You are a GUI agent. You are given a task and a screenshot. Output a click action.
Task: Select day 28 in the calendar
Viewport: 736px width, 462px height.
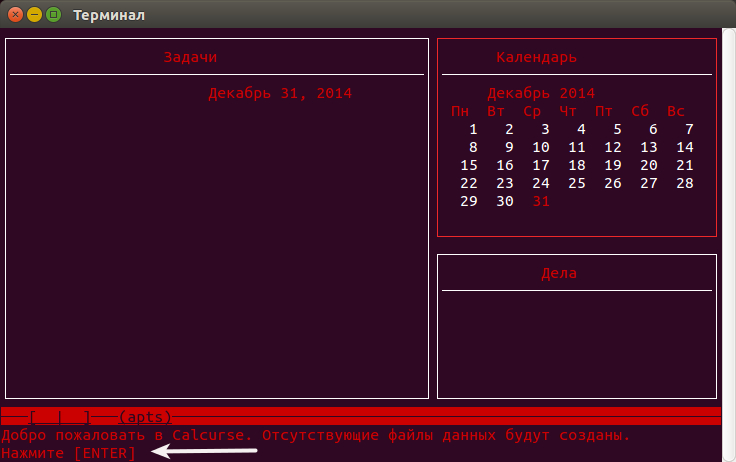(685, 183)
